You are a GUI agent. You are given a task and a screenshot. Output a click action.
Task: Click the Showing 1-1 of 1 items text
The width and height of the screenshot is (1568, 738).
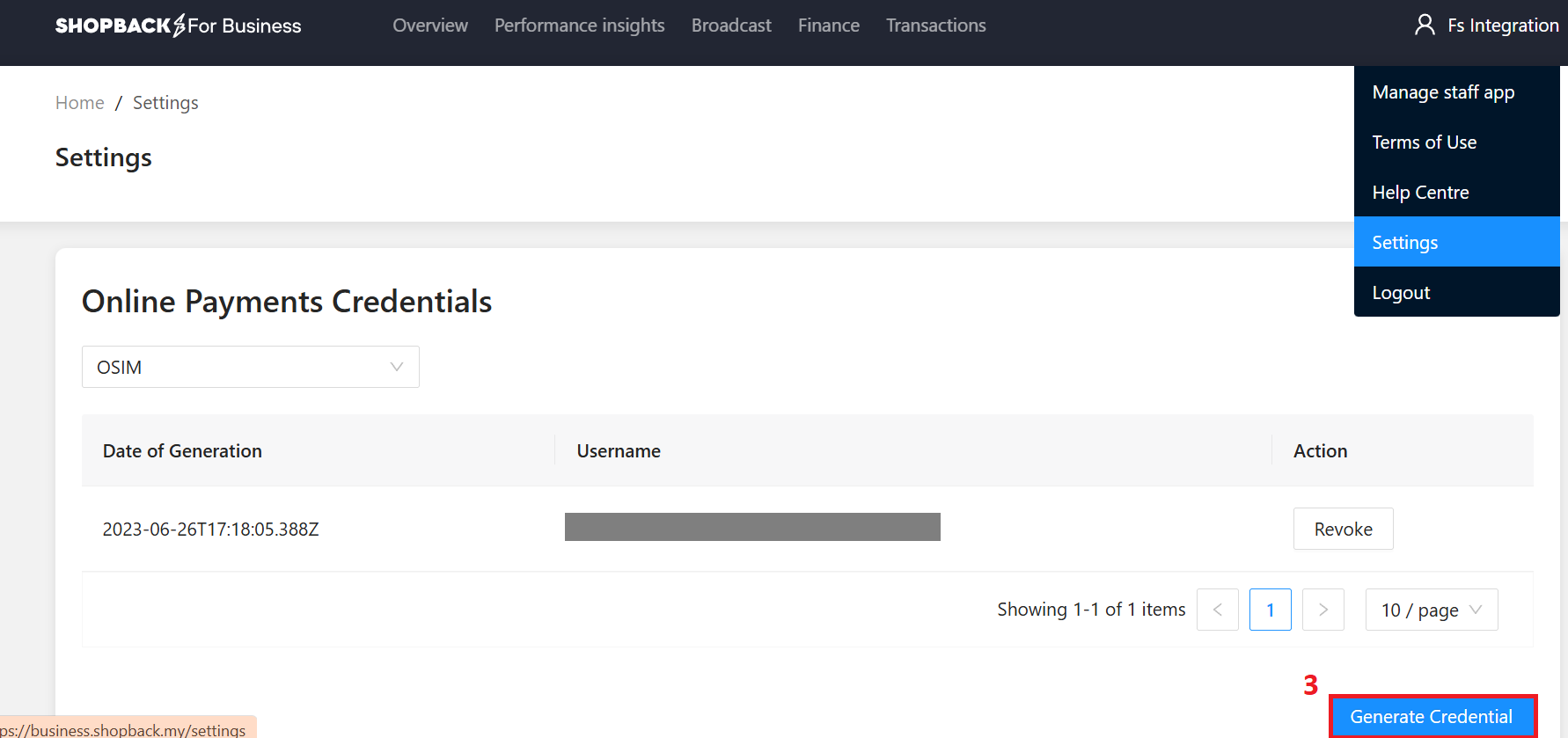point(1091,610)
